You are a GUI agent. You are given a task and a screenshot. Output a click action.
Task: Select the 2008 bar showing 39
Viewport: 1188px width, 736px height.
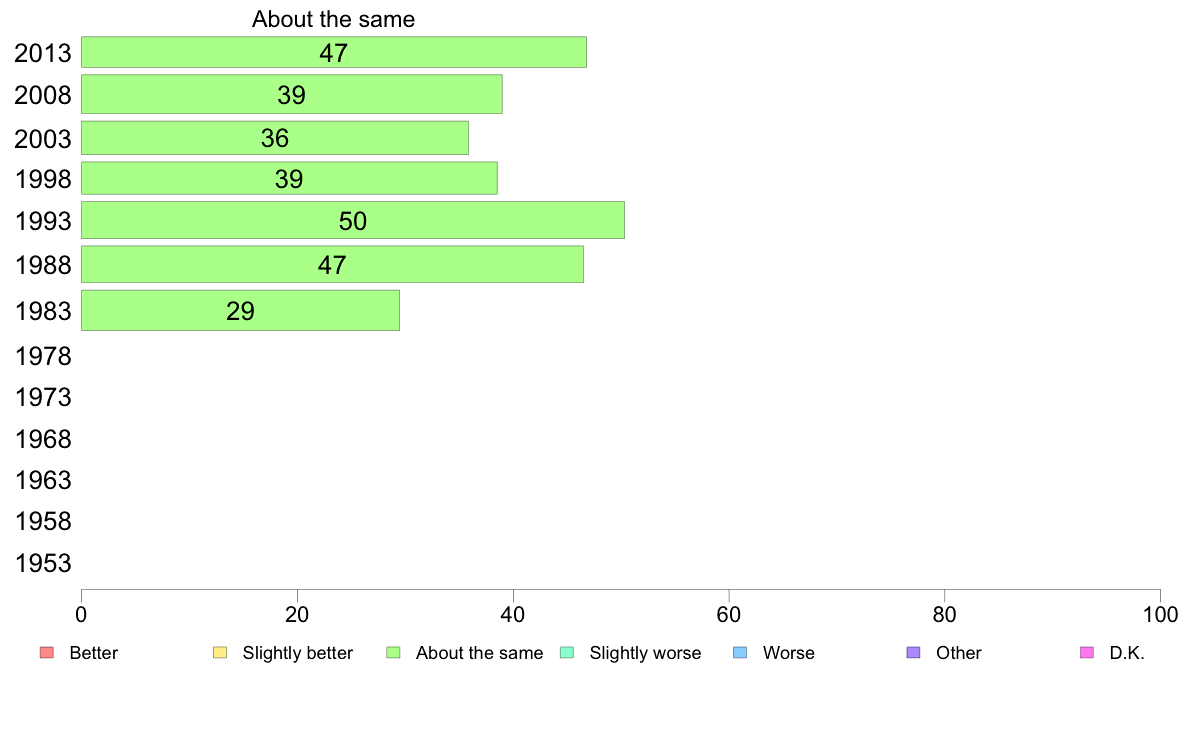point(292,95)
